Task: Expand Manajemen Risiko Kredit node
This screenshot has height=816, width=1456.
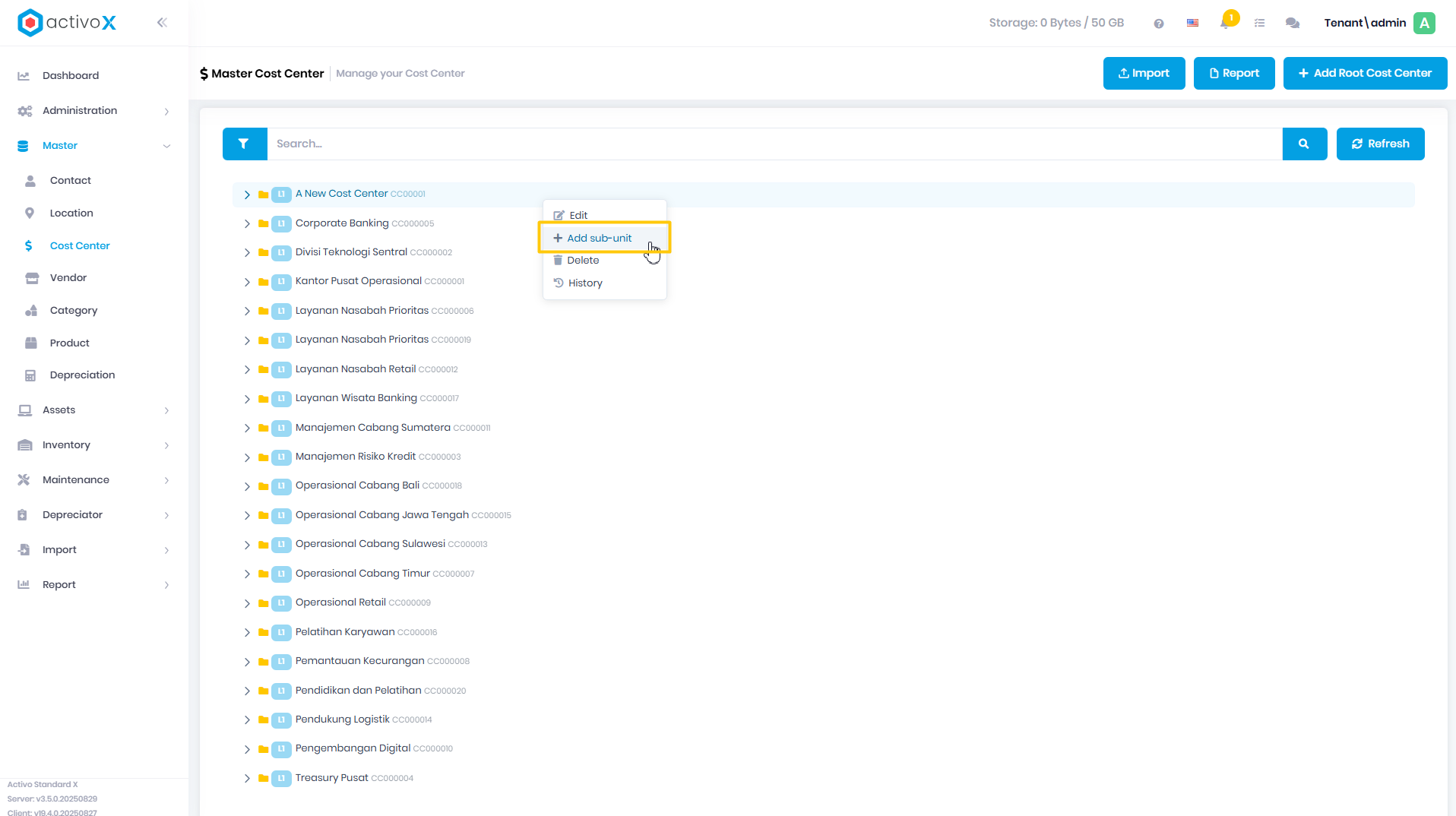Action: click(247, 457)
